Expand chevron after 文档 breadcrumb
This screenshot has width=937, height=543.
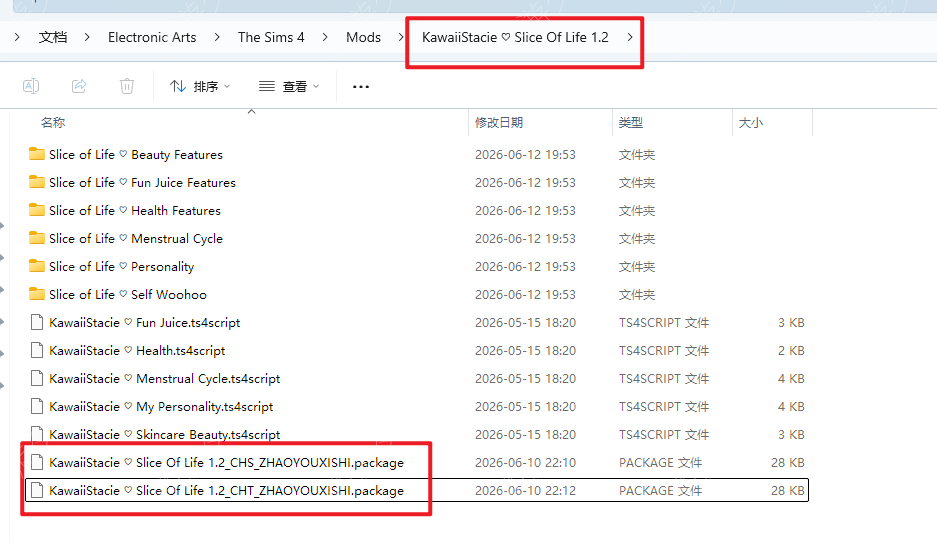87,37
